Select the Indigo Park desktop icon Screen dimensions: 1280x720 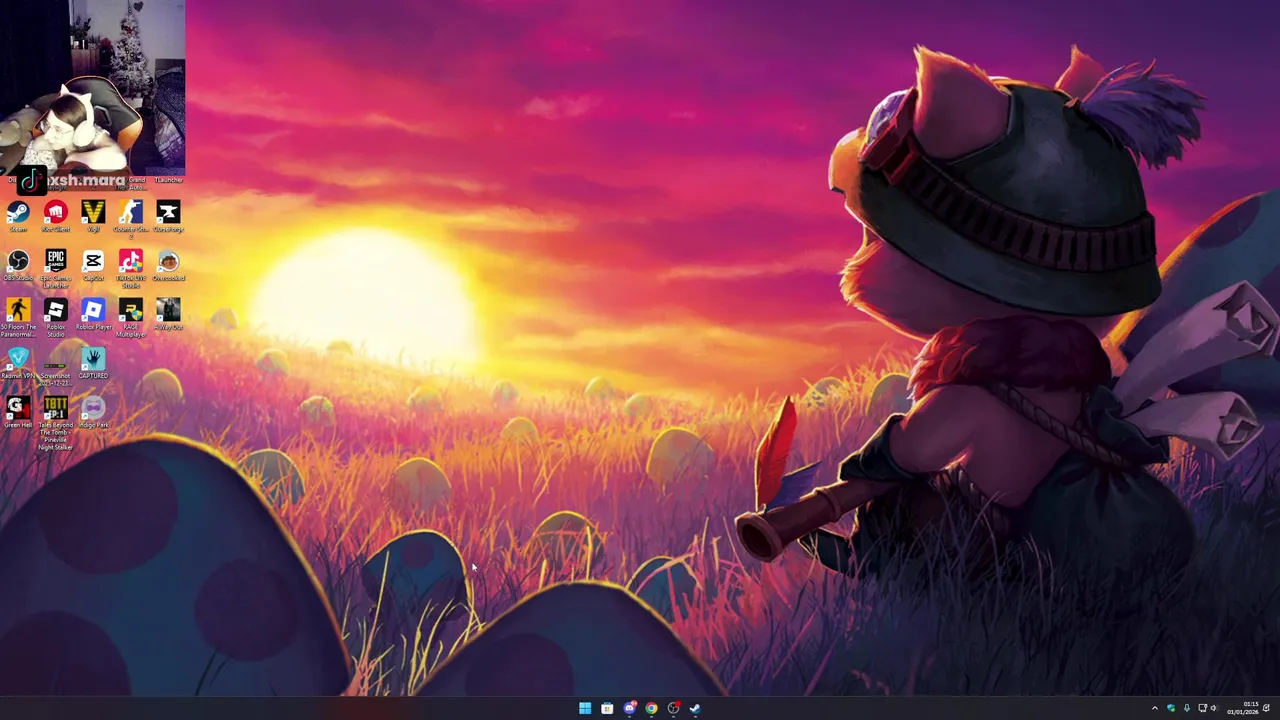click(93, 412)
